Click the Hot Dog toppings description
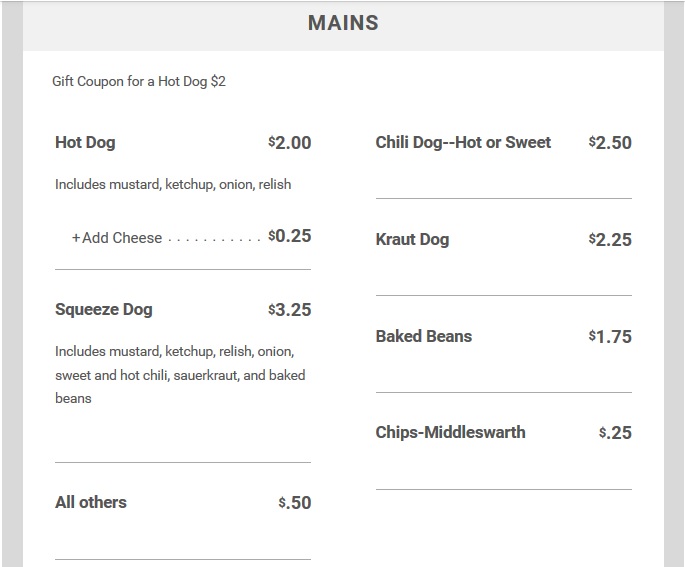 (x=173, y=184)
